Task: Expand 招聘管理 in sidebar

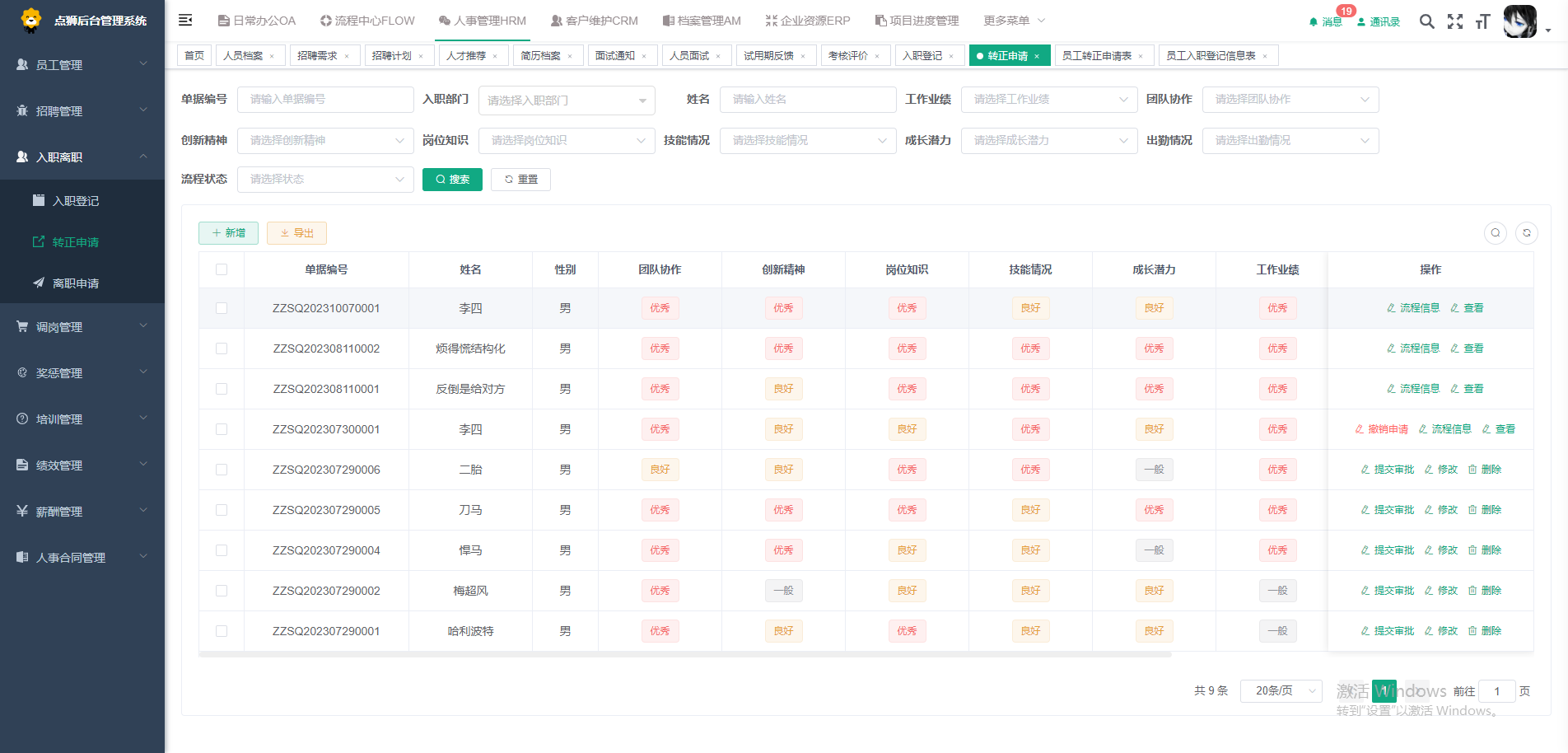Action: click(82, 110)
